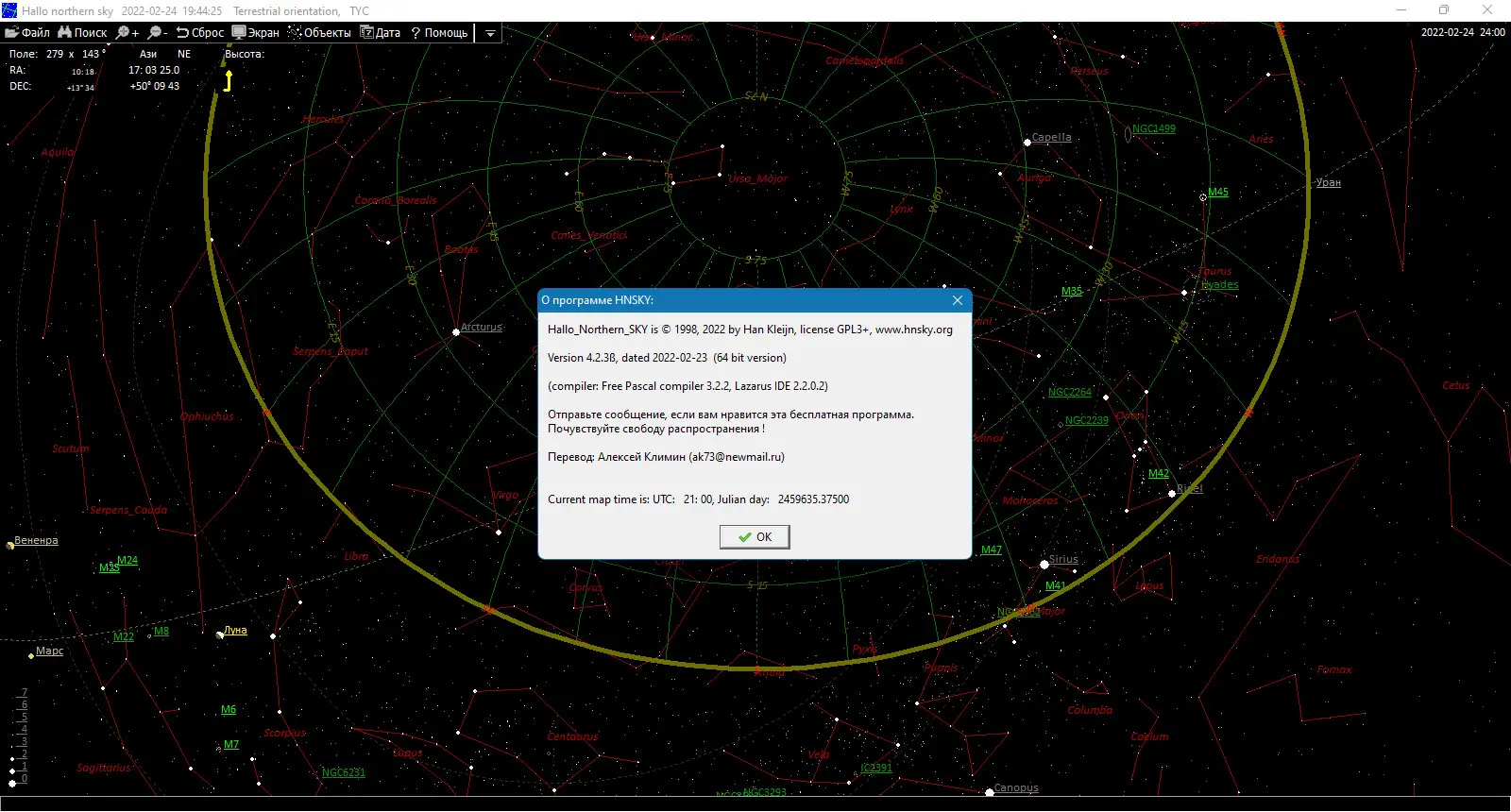The image size is (1511, 812).
Task: Click the Ophiuchus constellation label
Action: tap(207, 416)
